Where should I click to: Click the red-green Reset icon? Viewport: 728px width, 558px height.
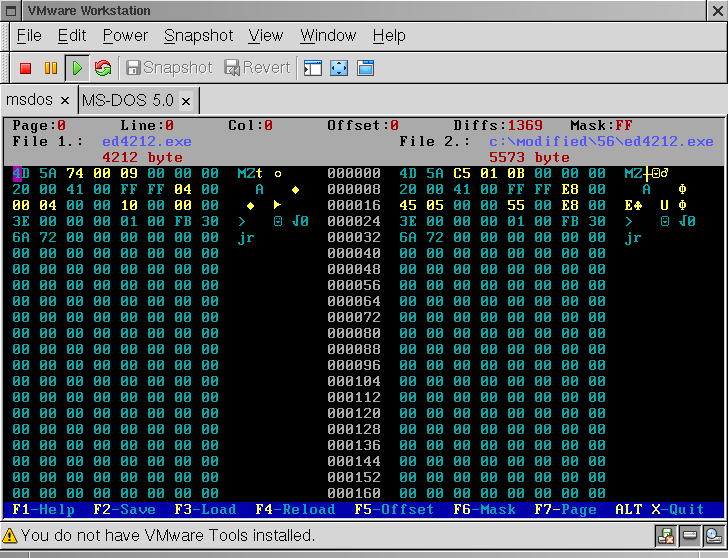tap(103, 68)
